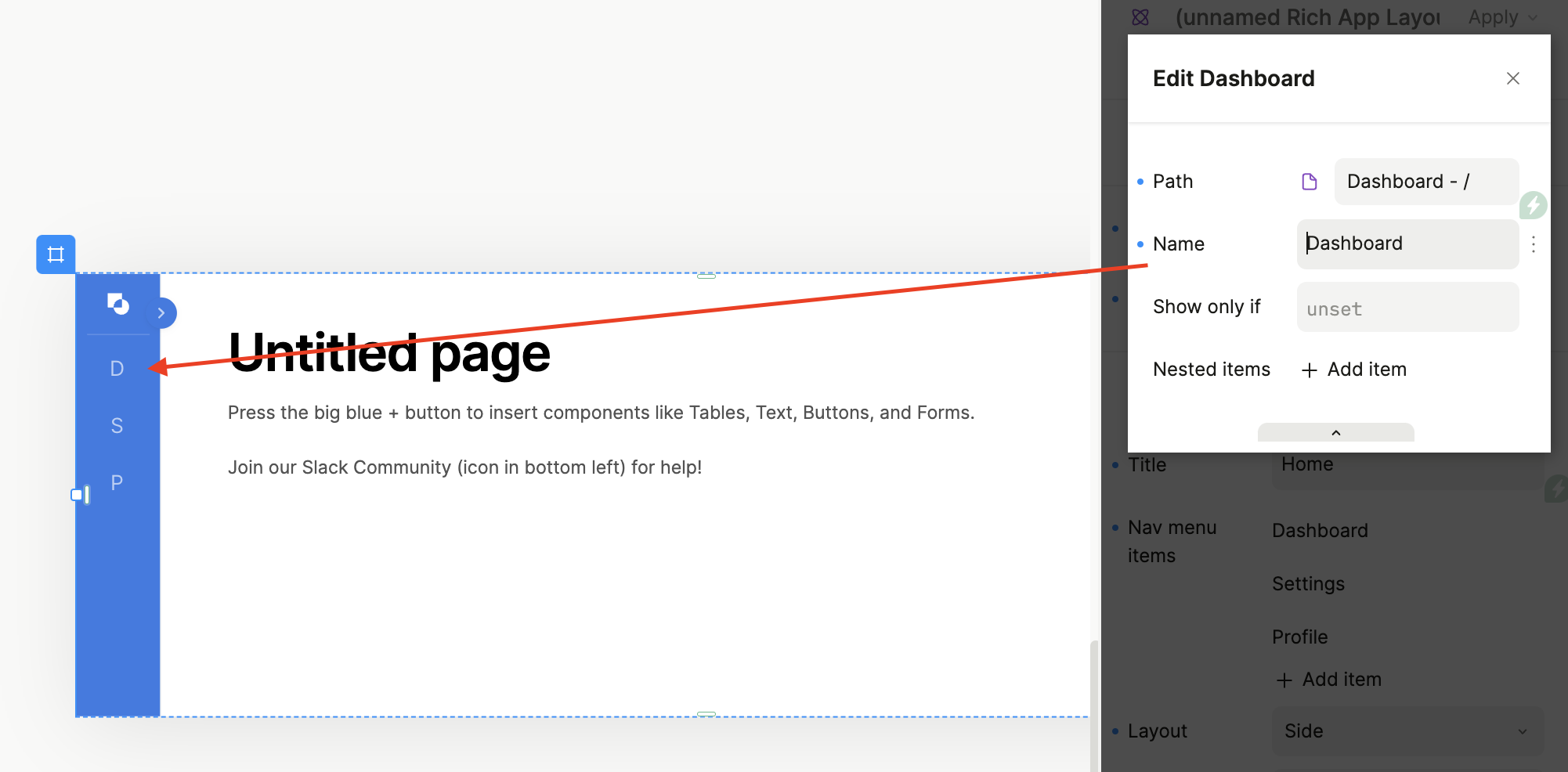Screen dimensions: 1568x772
Task: Click the app logo in blue sidebar
Action: [117, 304]
